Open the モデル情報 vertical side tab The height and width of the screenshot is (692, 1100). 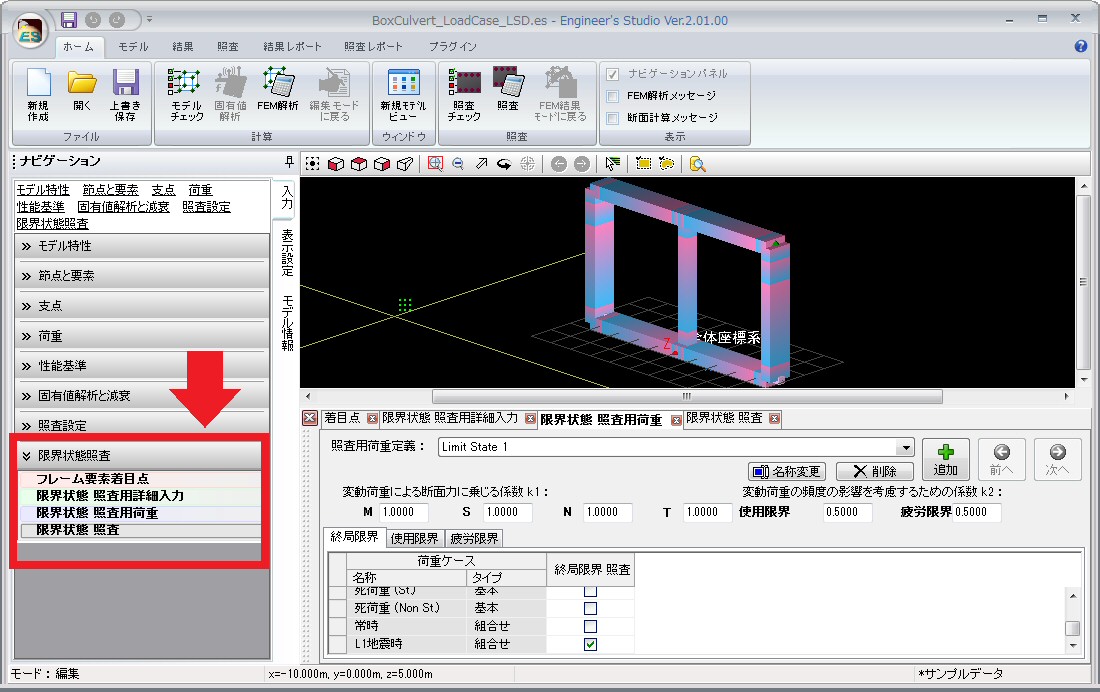pos(287,323)
